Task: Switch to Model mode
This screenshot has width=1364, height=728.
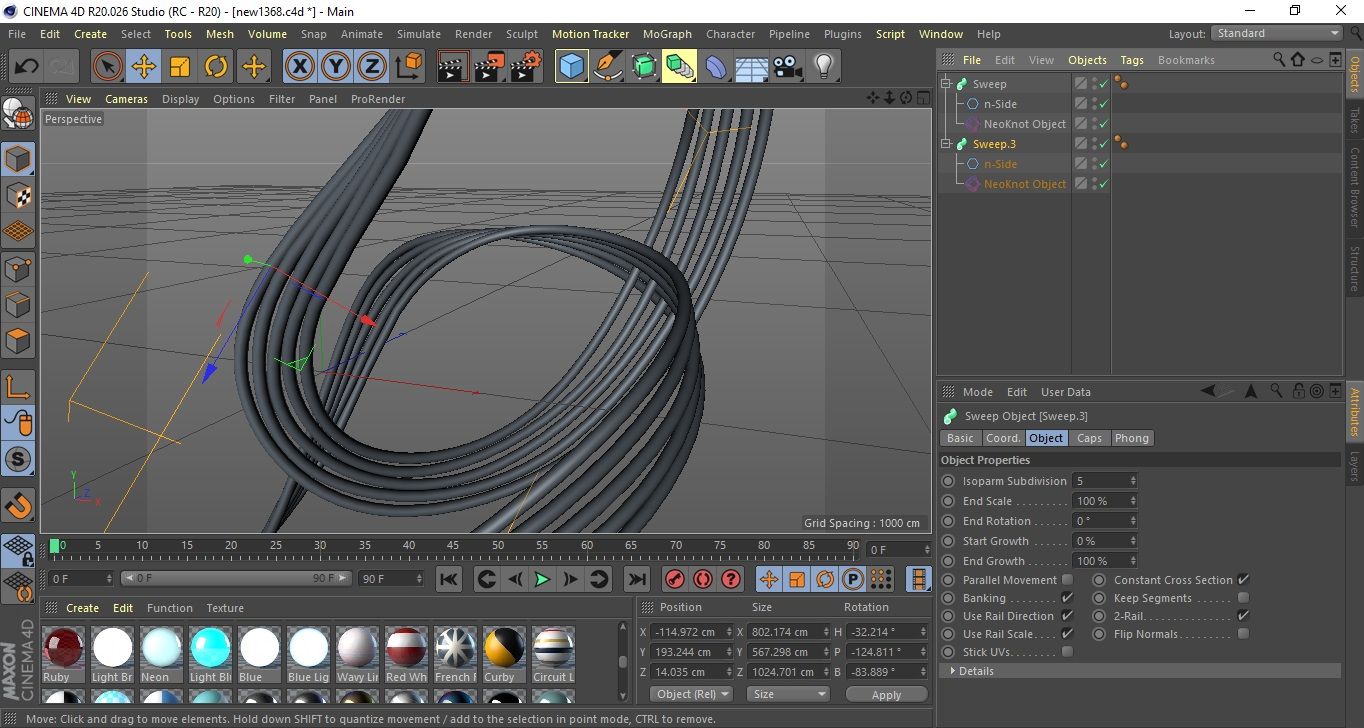Action: [19, 160]
